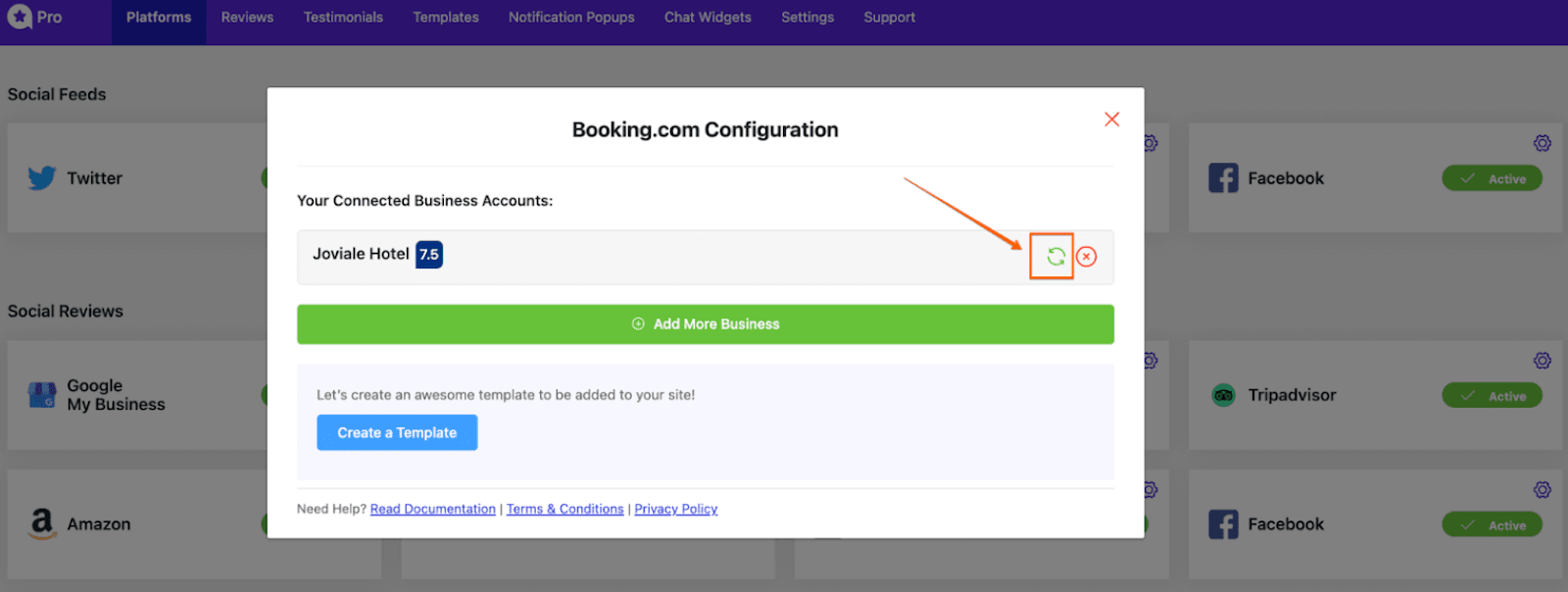This screenshot has height=592, width=1568.
Task: Click the sync refresh icon for Joviale Hotel
Action: (1055, 257)
